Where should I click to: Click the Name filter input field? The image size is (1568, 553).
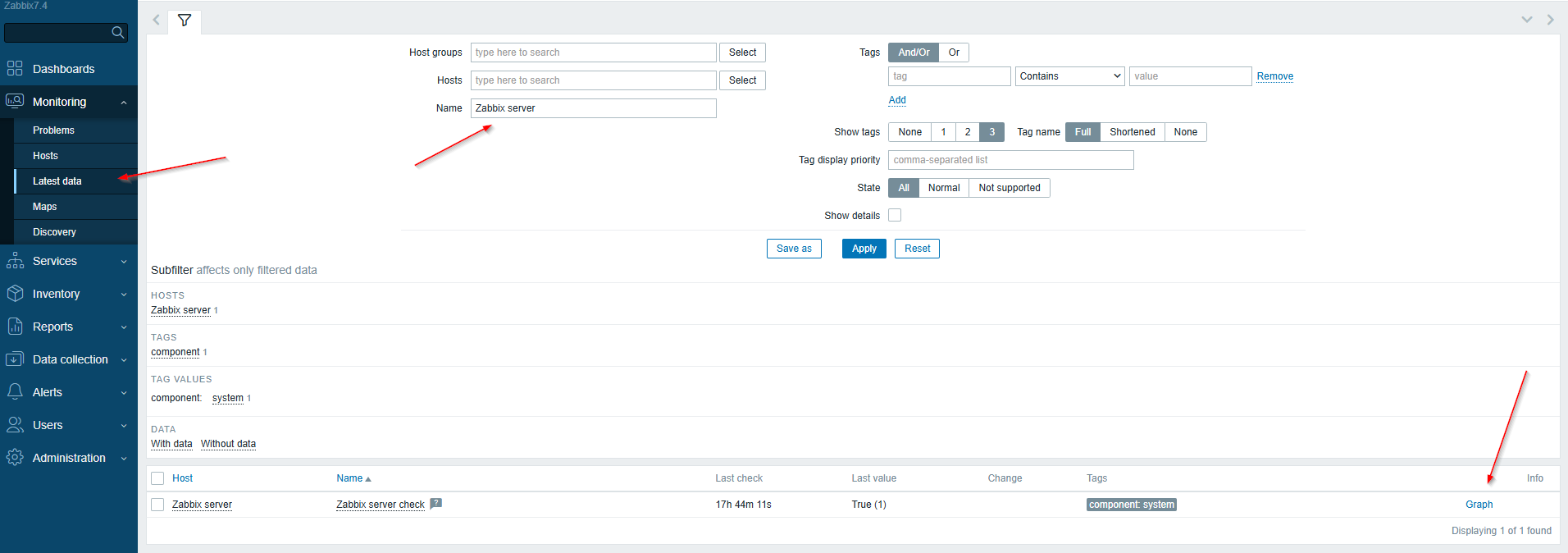tap(593, 108)
